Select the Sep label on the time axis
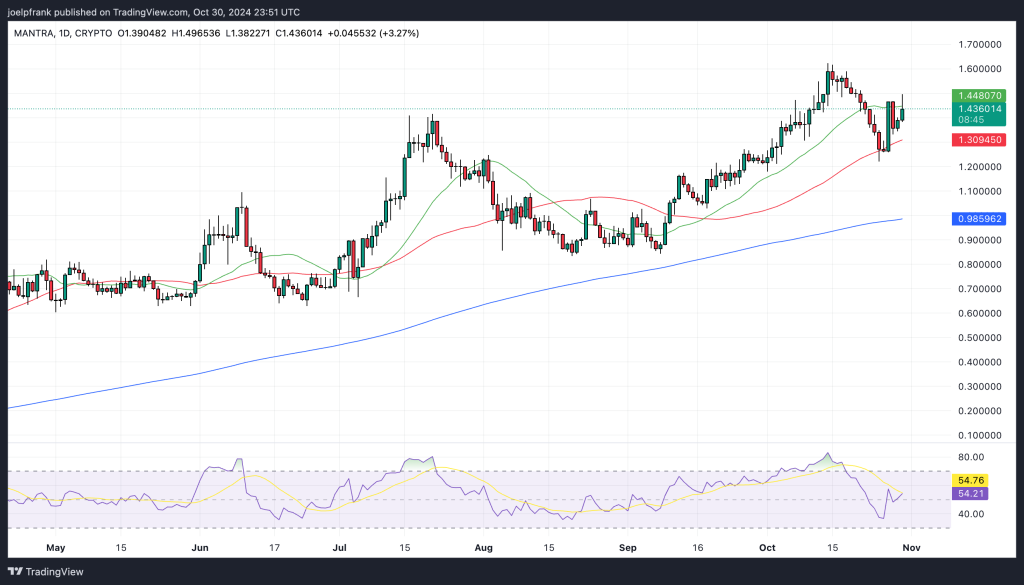 click(x=629, y=549)
